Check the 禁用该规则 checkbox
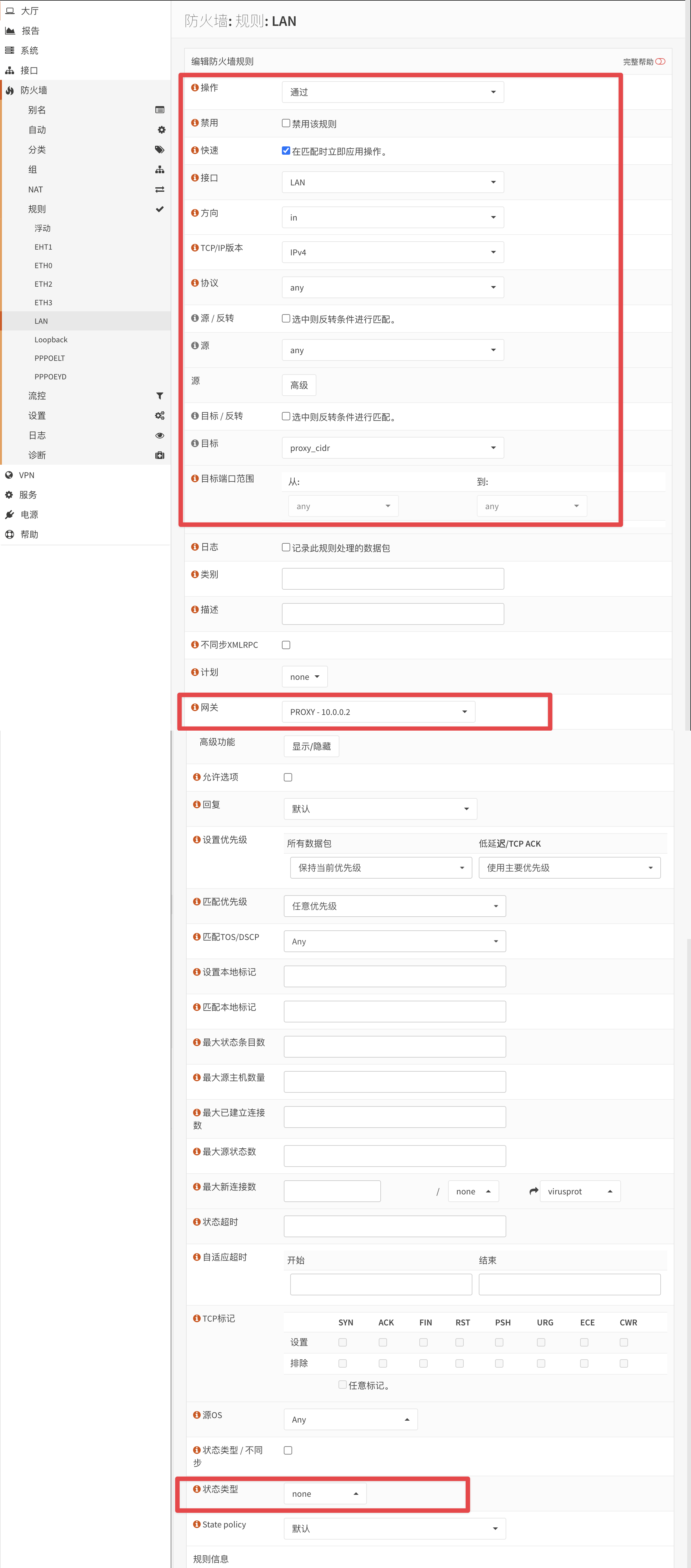 (x=285, y=123)
